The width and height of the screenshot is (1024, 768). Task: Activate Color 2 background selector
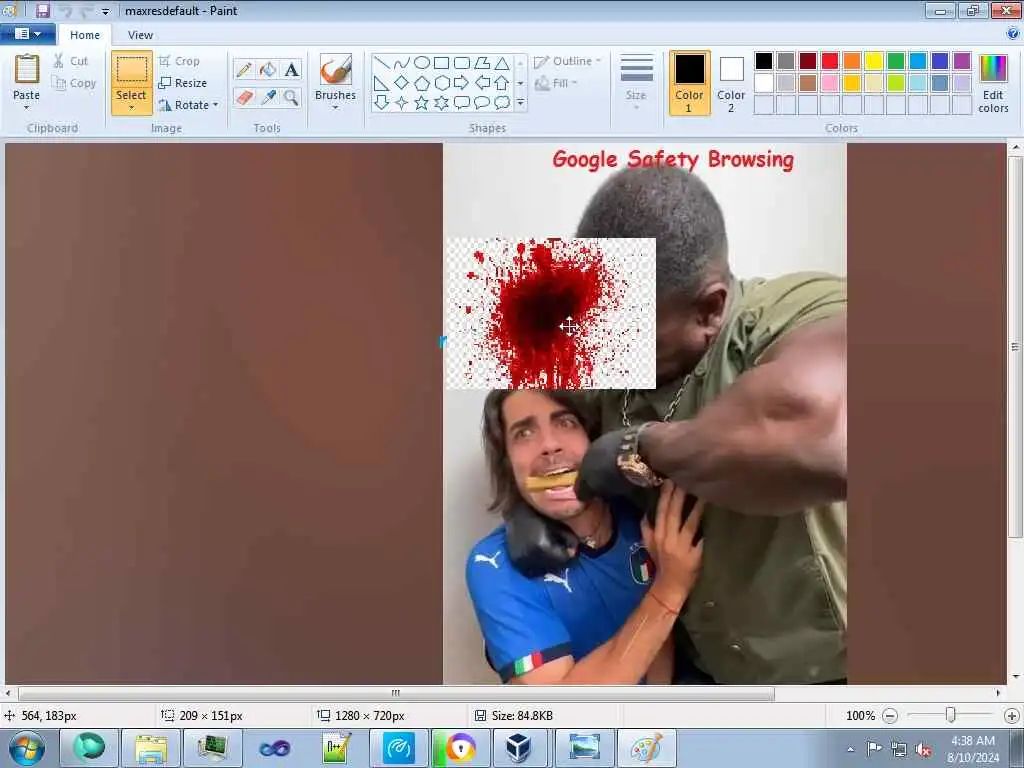(731, 83)
